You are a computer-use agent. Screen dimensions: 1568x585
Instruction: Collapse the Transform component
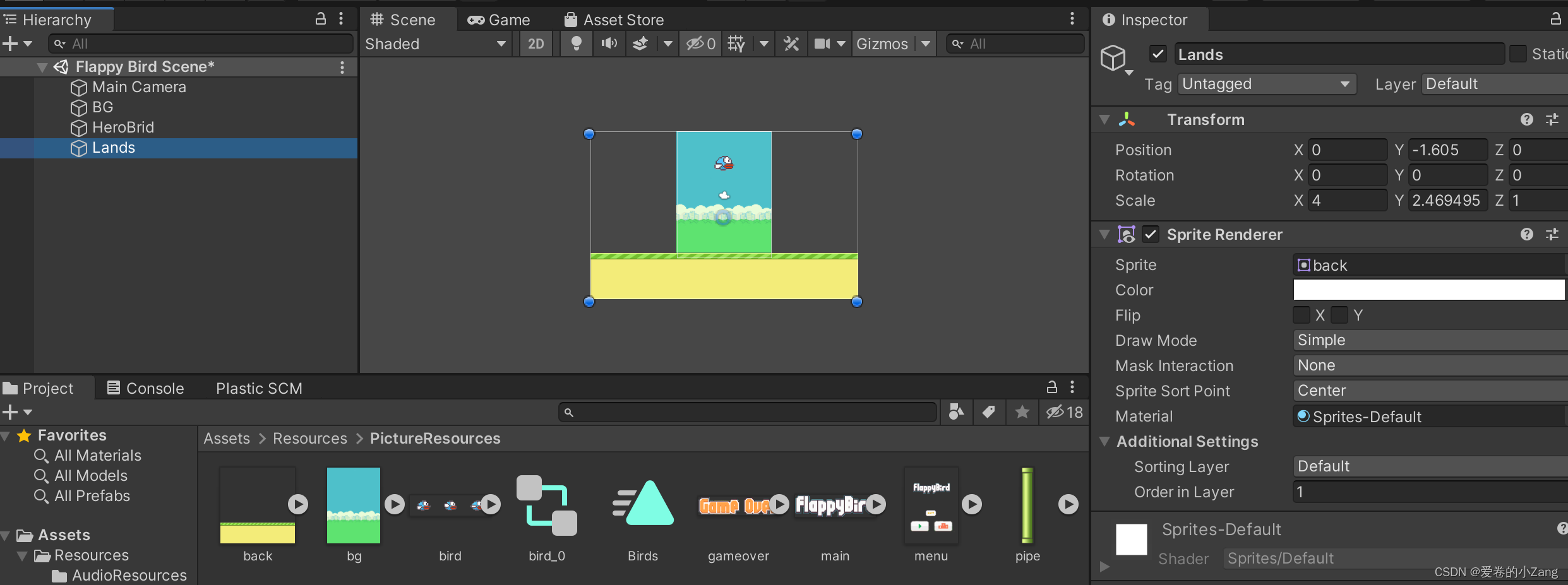point(1104,119)
